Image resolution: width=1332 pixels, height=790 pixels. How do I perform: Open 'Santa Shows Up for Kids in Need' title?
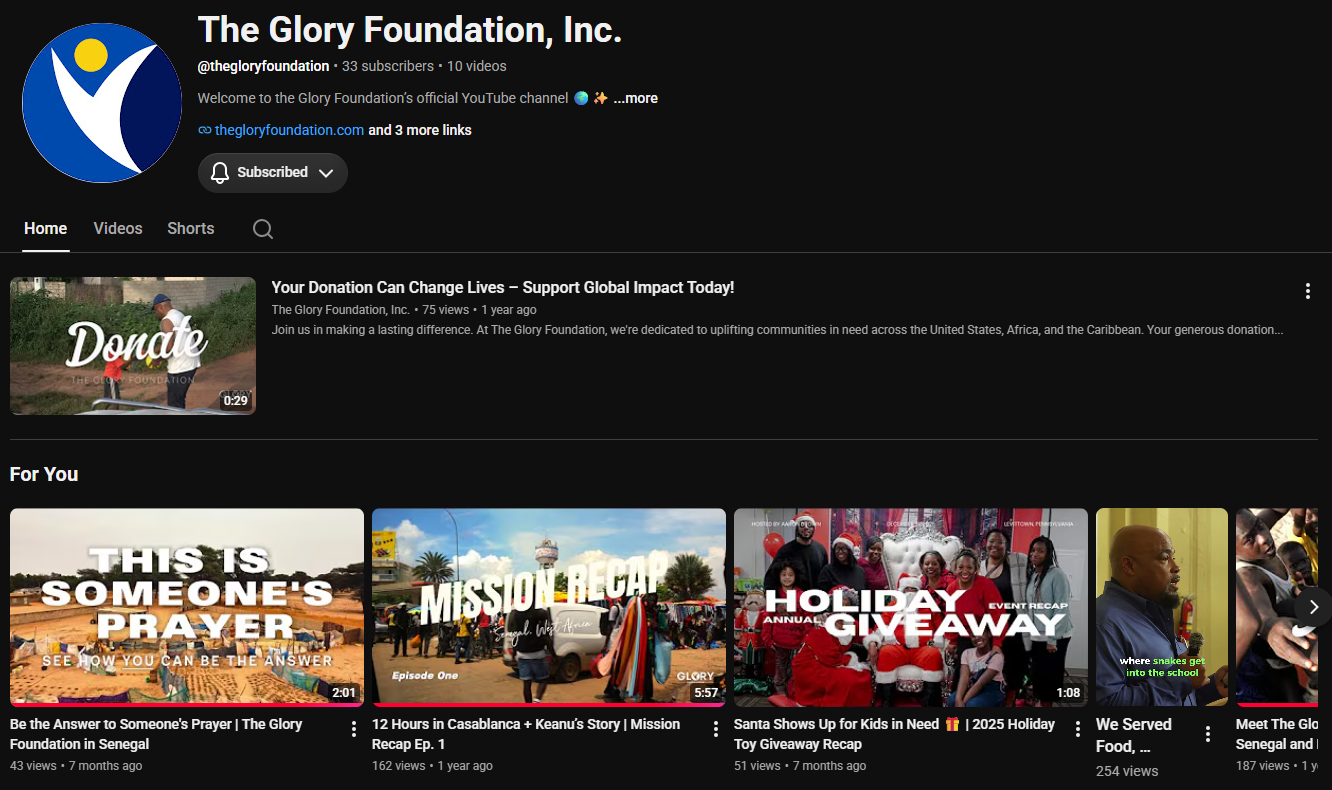pyautogui.click(x=894, y=734)
